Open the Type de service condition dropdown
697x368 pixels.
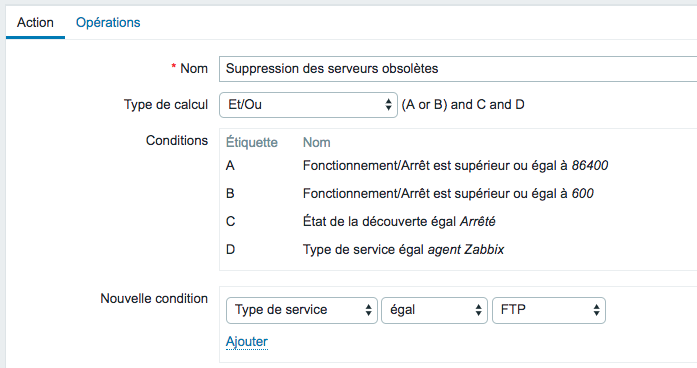click(x=302, y=310)
